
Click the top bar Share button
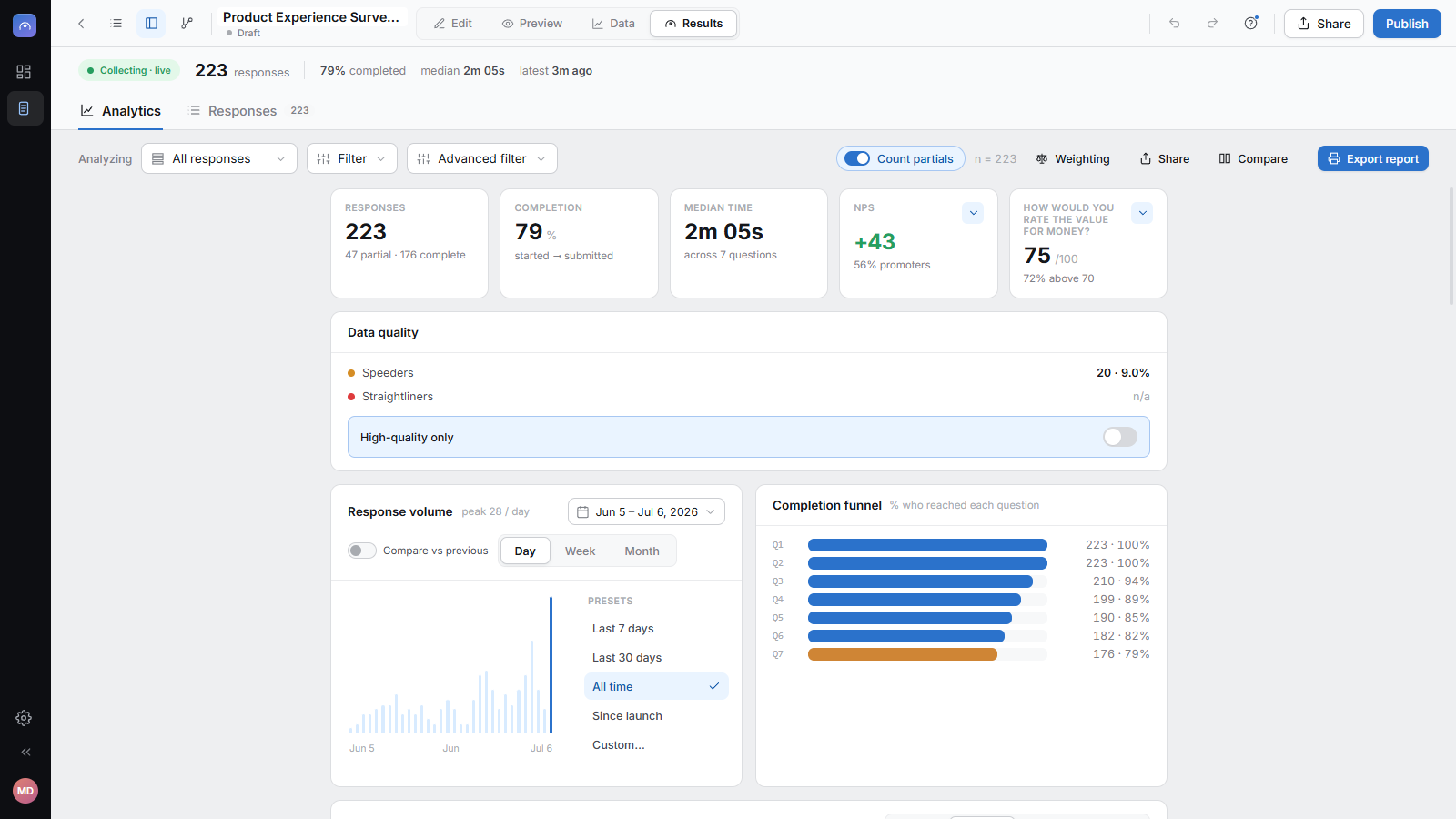coord(1324,24)
